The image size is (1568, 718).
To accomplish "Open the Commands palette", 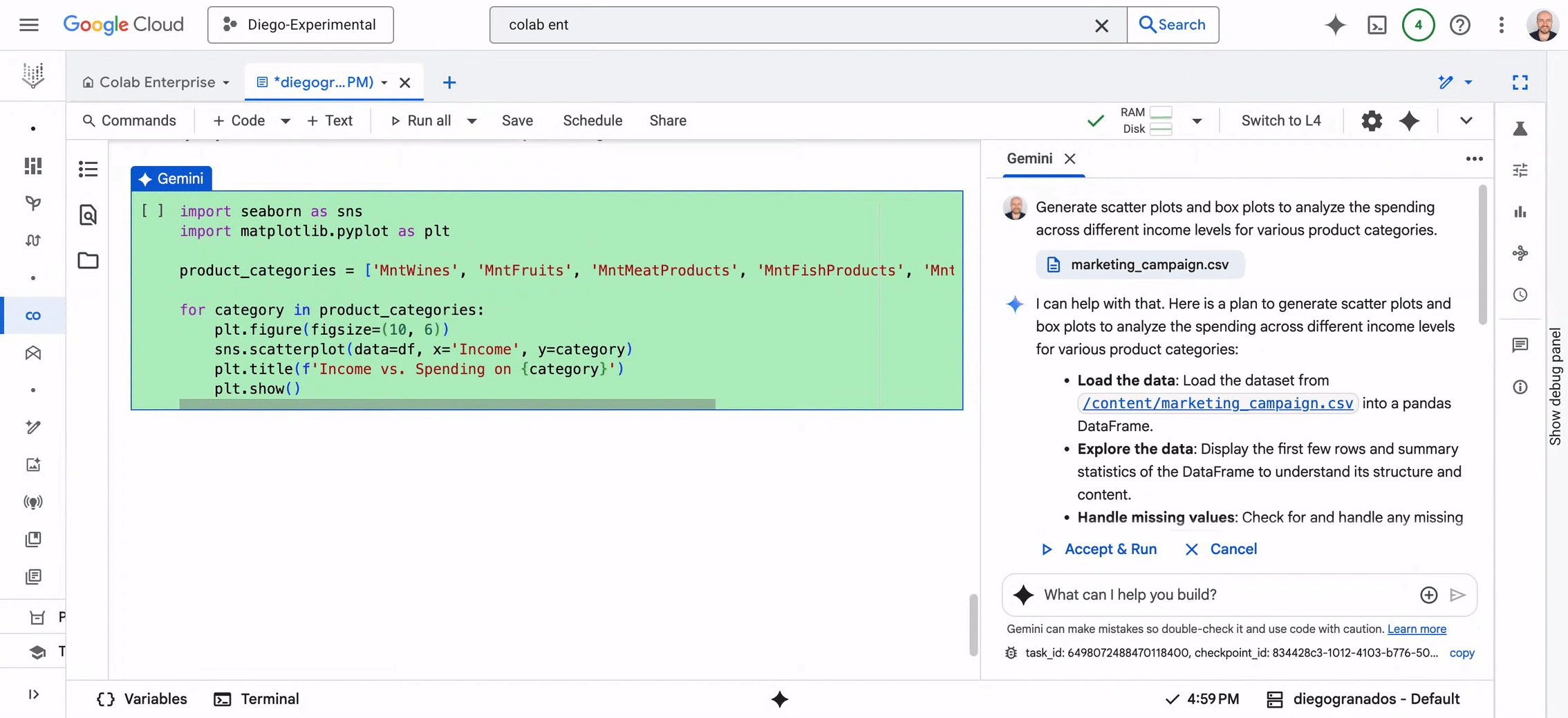I will click(x=129, y=120).
